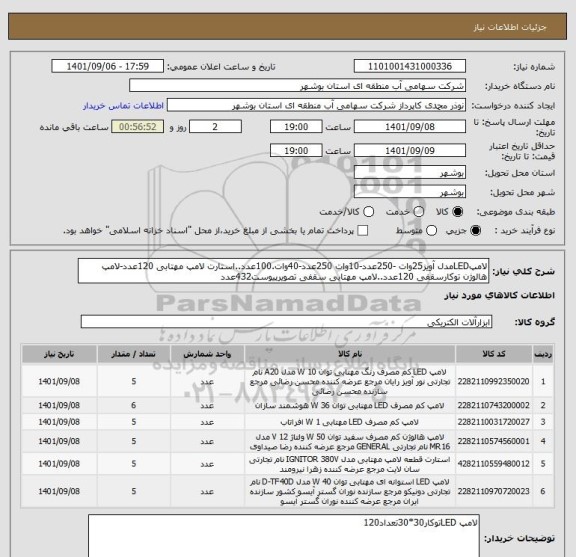The height and width of the screenshot is (557, 576).
Task: Open اطلاعات تماس خریدار link
Action: (123, 106)
